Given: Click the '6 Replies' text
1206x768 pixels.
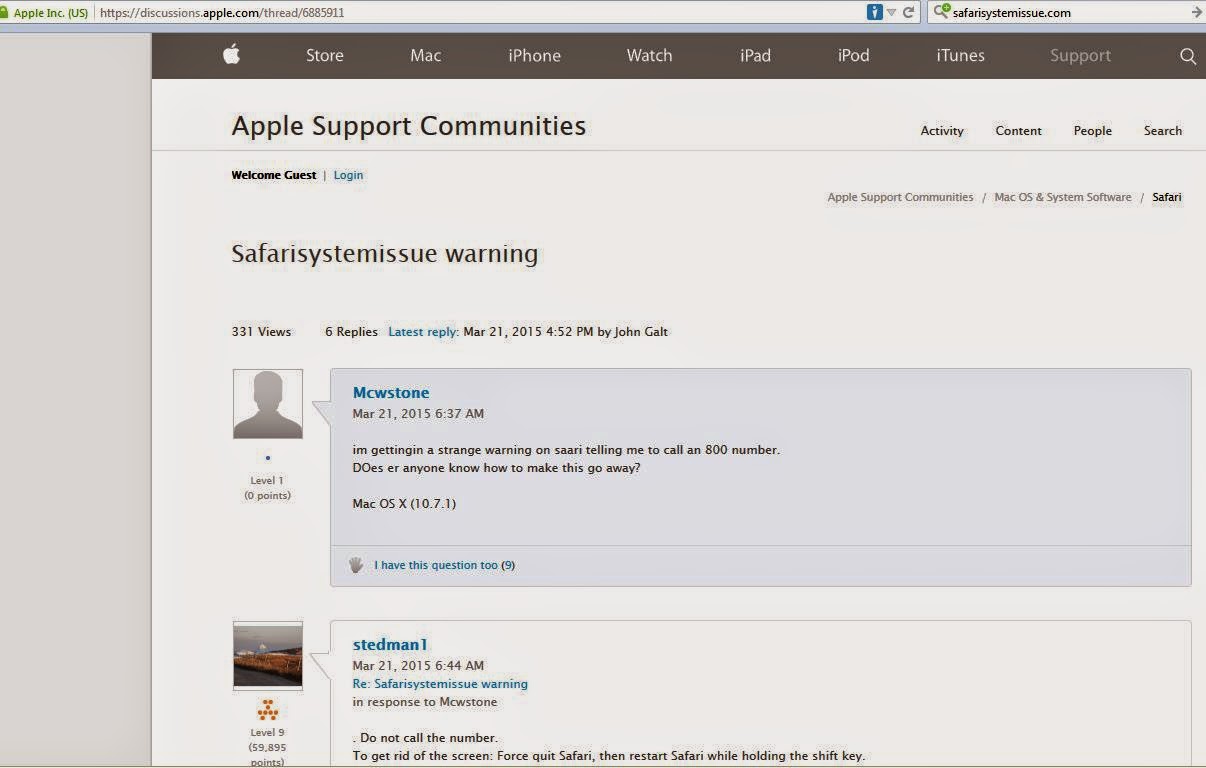Looking at the screenshot, I should (x=351, y=332).
